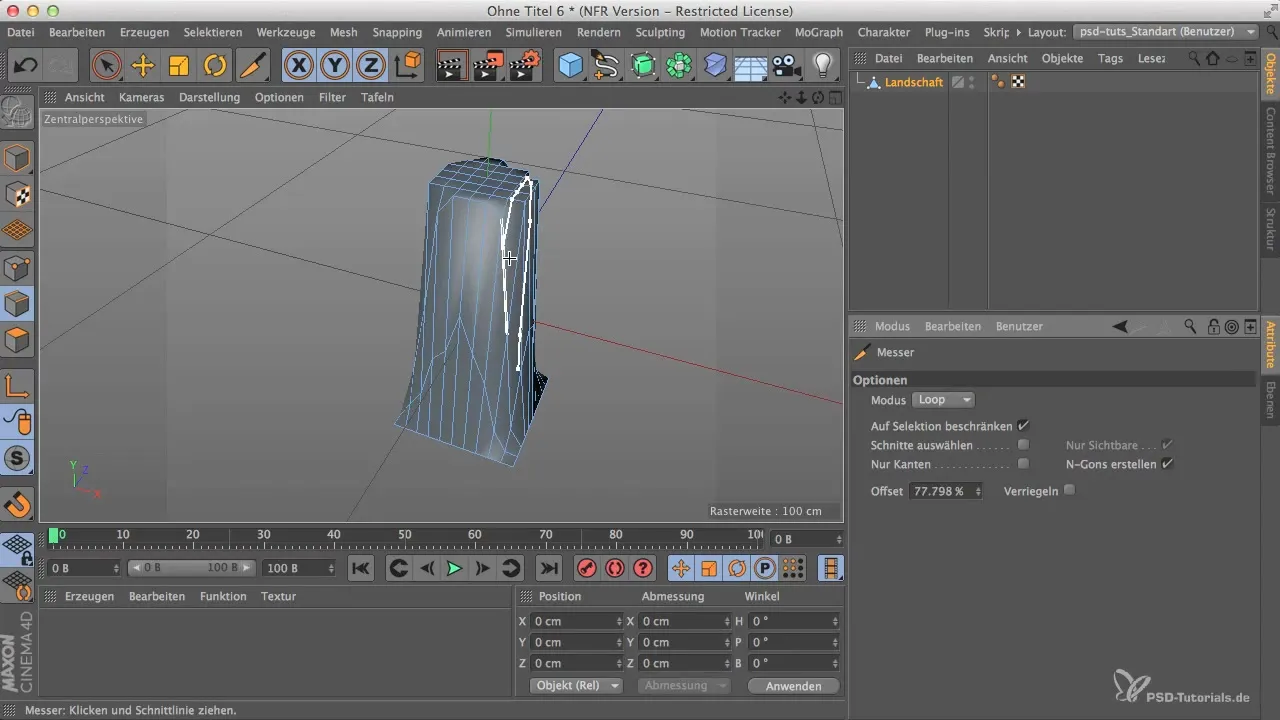Step the Winkel H stepper
Viewport: 1280px width, 720px height.
(x=834, y=621)
